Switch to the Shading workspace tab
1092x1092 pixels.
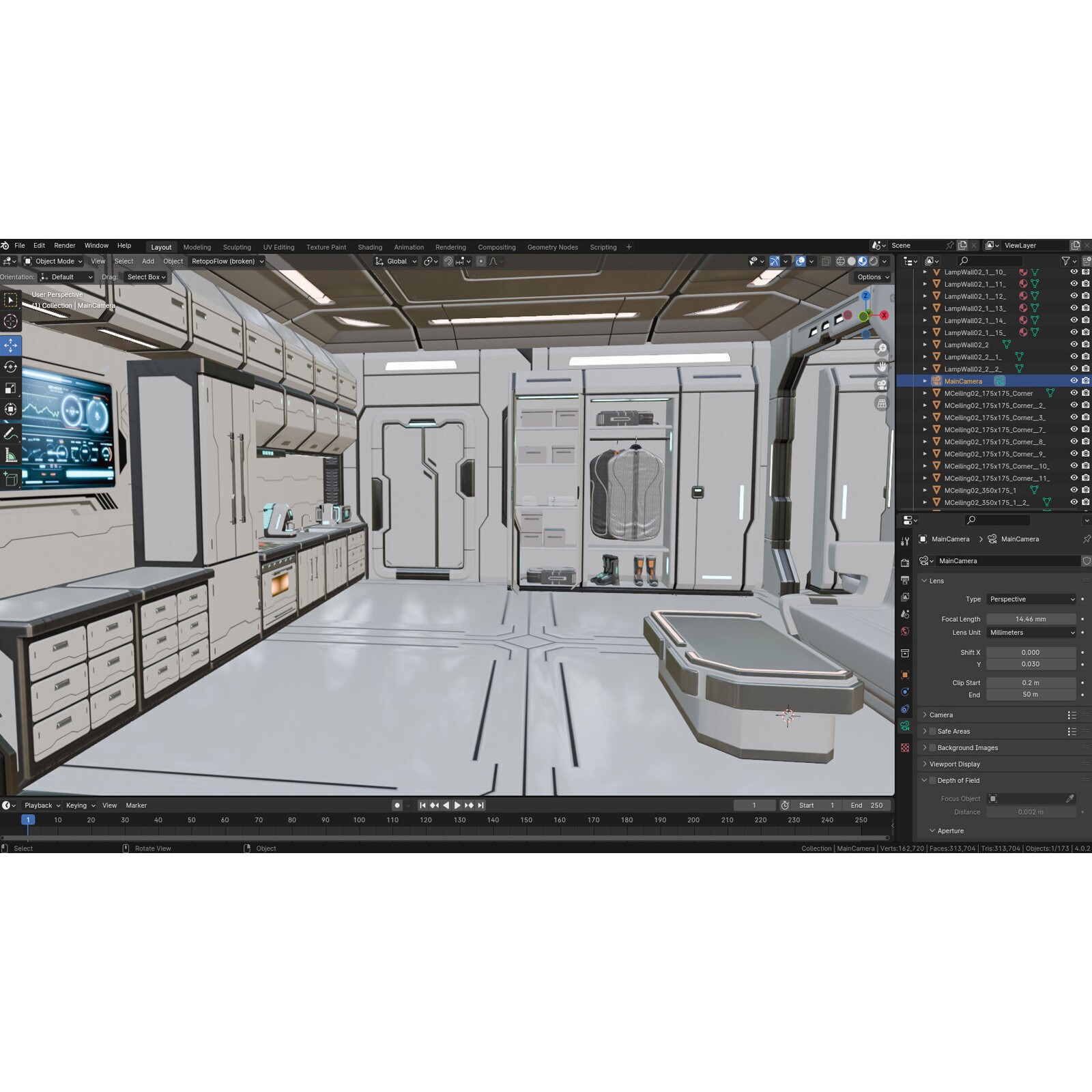370,246
